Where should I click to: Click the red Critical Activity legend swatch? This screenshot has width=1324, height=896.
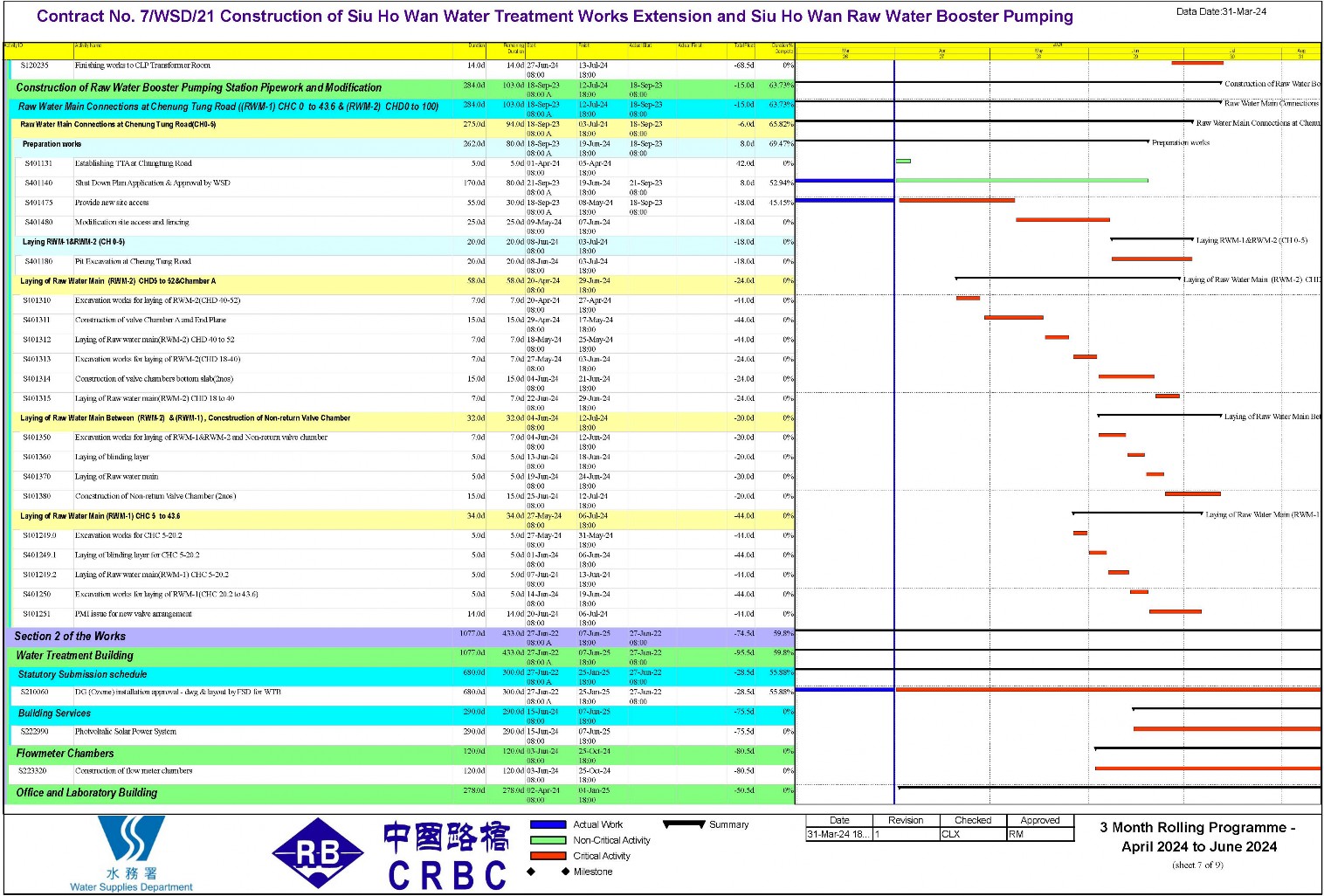(x=548, y=856)
